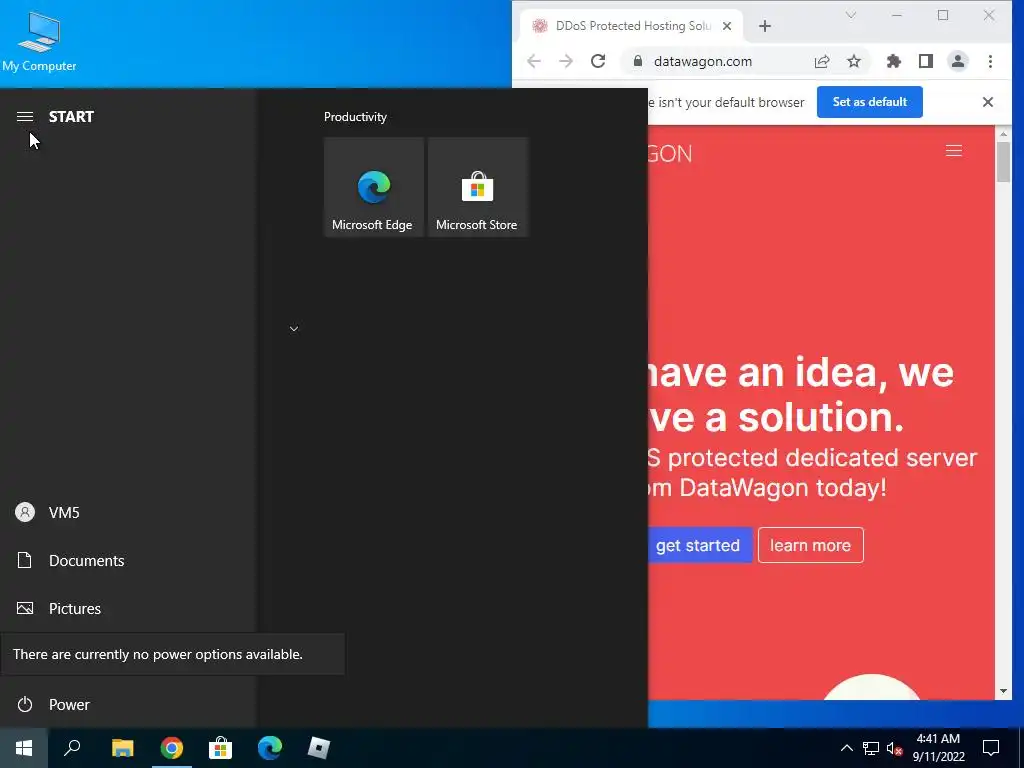Screen dimensions: 1024x768
Task: Click the network tray icon
Action: [x=871, y=748]
